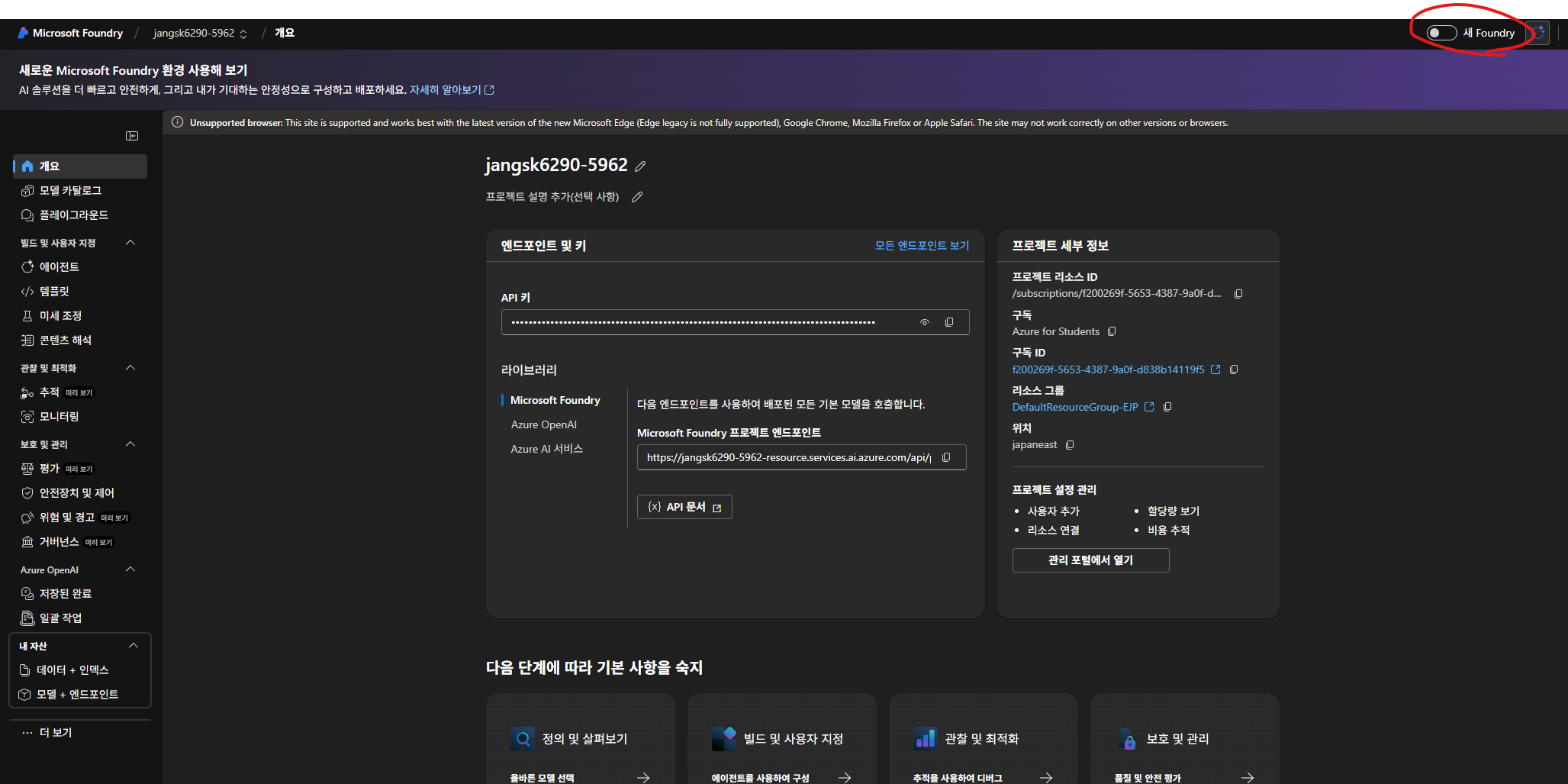Click the 사용자 추가 link
This screenshot has width=1568, height=784.
(x=1054, y=511)
